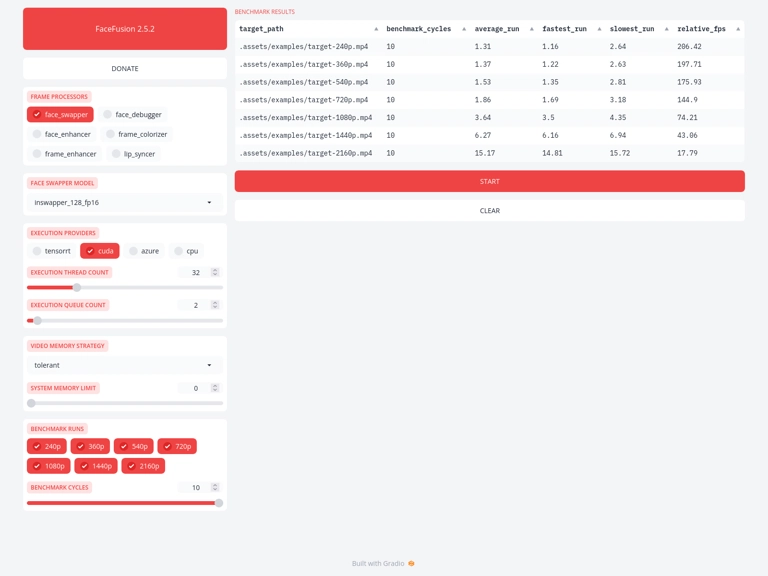Click the Benchmark Cycles stepper arrows

tap(215, 487)
